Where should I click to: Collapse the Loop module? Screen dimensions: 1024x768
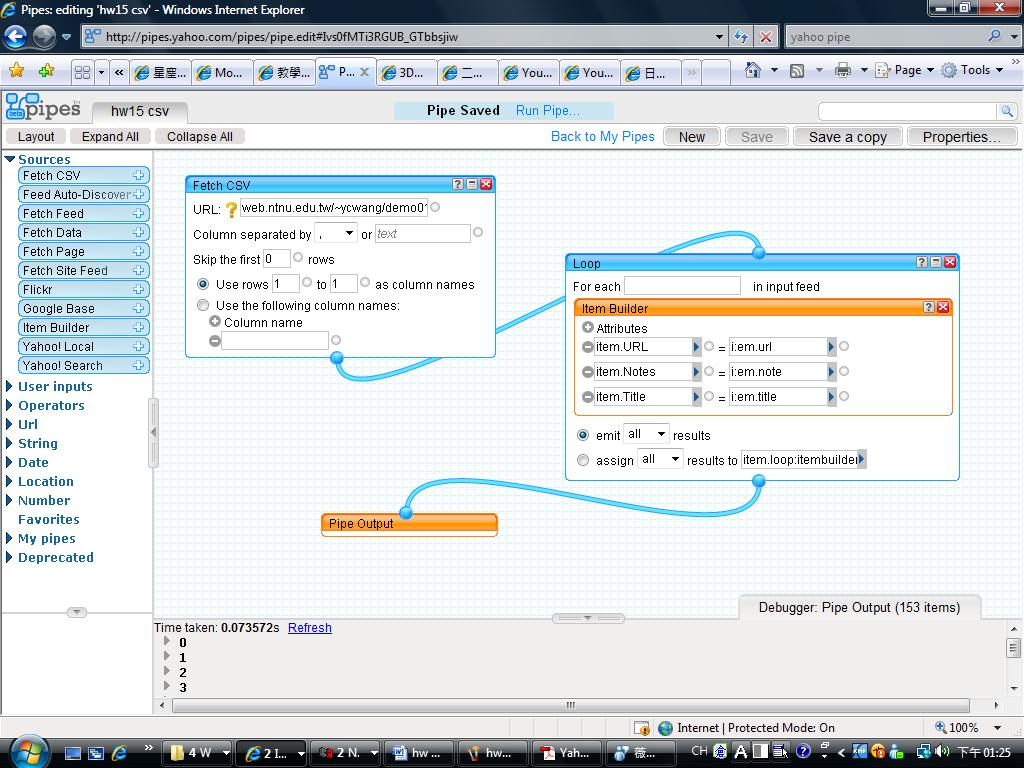(936, 262)
